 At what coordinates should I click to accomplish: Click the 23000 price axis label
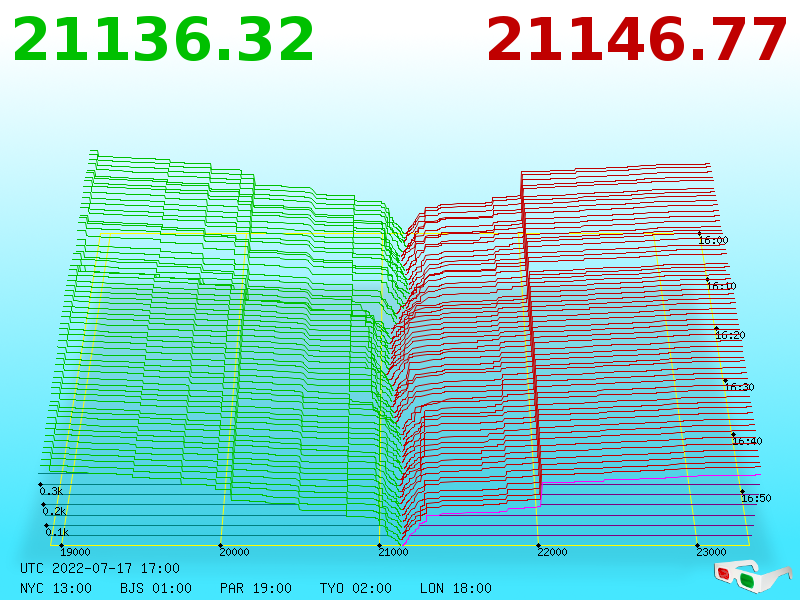(x=712, y=552)
